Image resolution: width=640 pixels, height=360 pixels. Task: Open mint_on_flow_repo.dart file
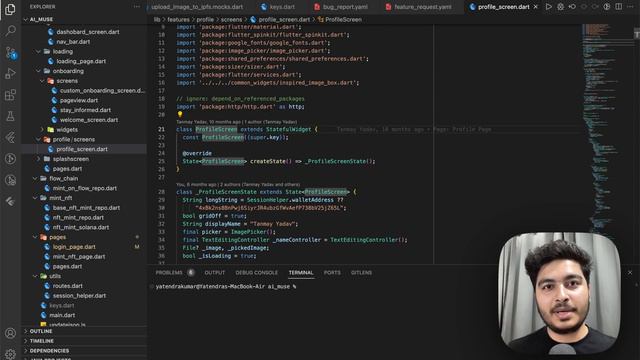click(84, 188)
